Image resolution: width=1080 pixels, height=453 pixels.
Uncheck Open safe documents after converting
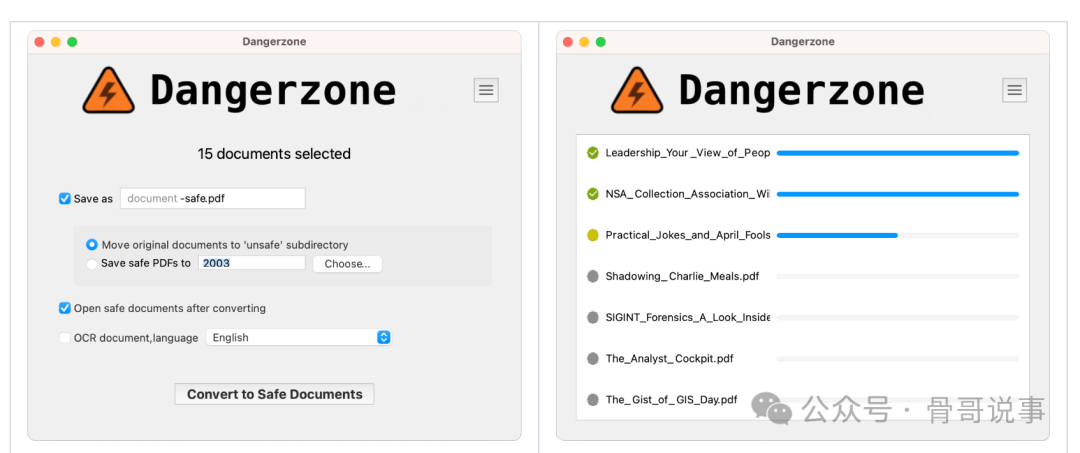[65, 308]
